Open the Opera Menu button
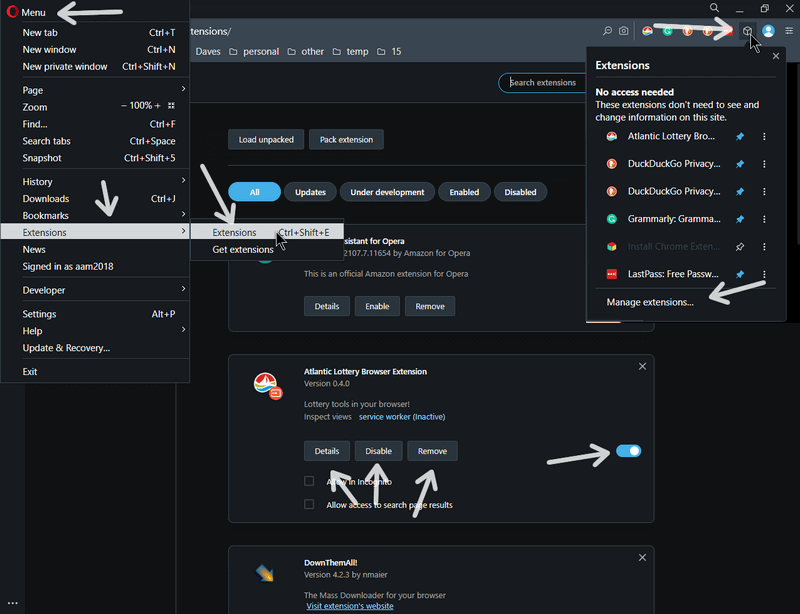Screen dimensions: 800x614 (x=26, y=12)
